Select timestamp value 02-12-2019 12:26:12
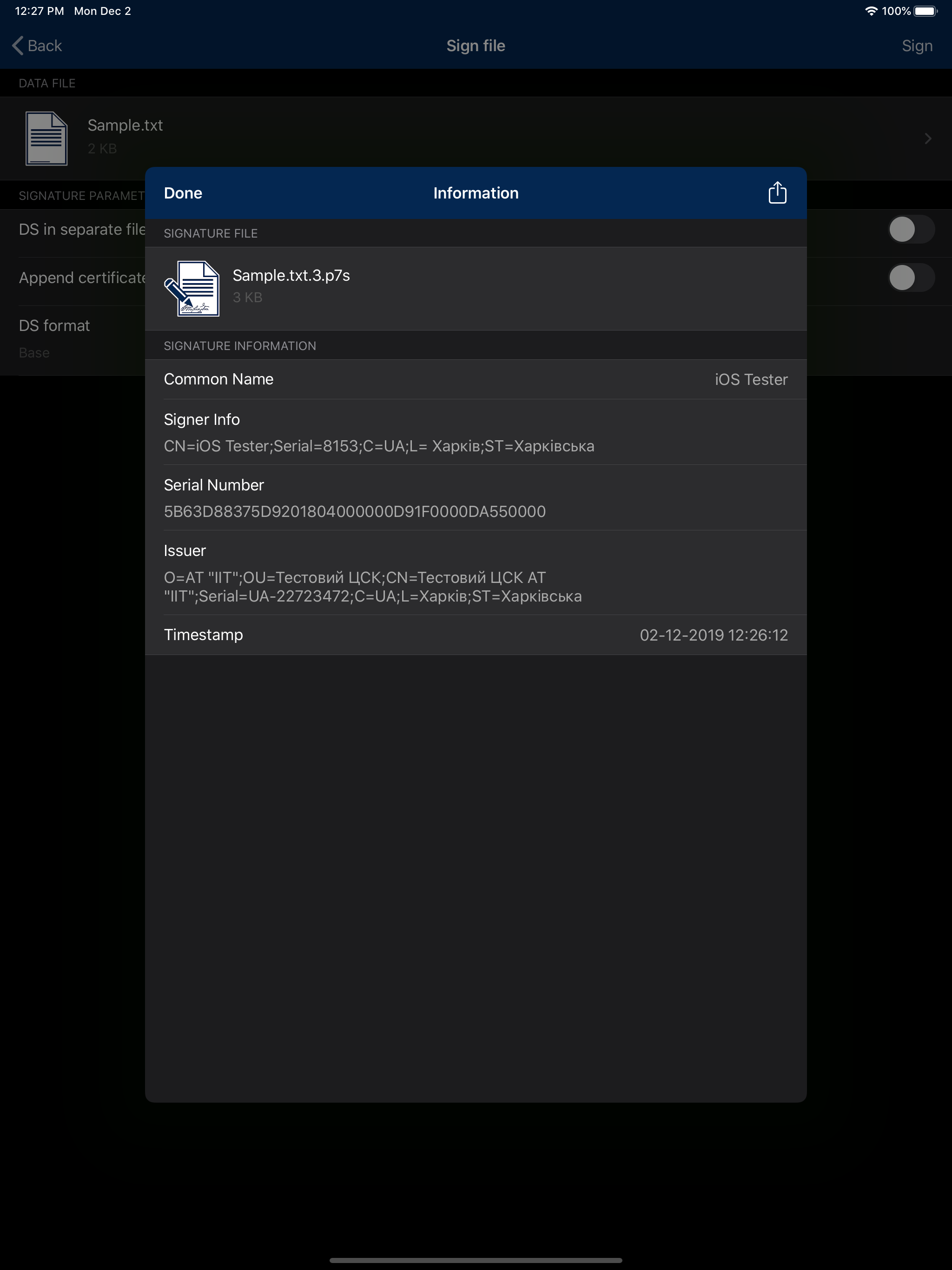Image resolution: width=952 pixels, height=1270 pixels. (714, 635)
